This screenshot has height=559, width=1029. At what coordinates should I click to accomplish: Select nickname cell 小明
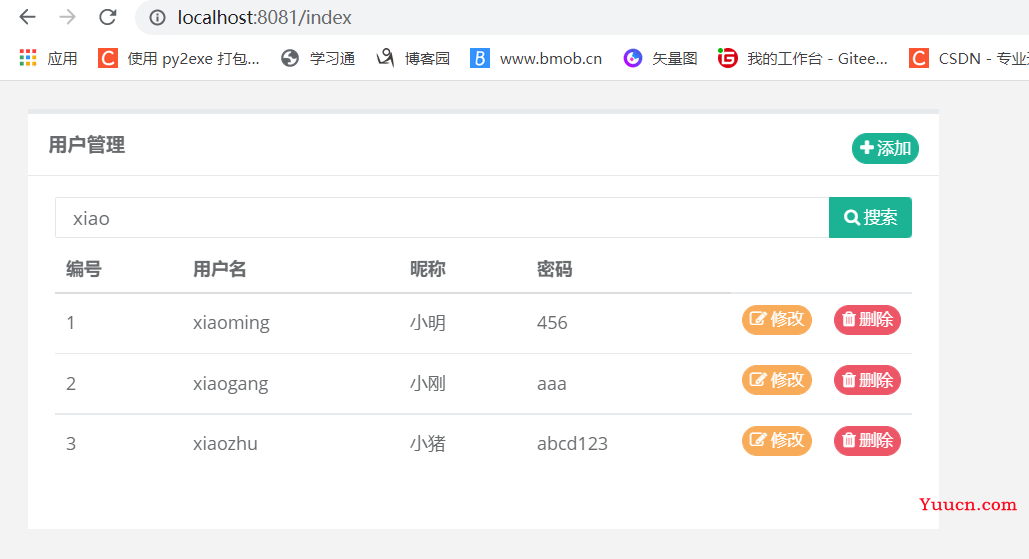click(428, 323)
